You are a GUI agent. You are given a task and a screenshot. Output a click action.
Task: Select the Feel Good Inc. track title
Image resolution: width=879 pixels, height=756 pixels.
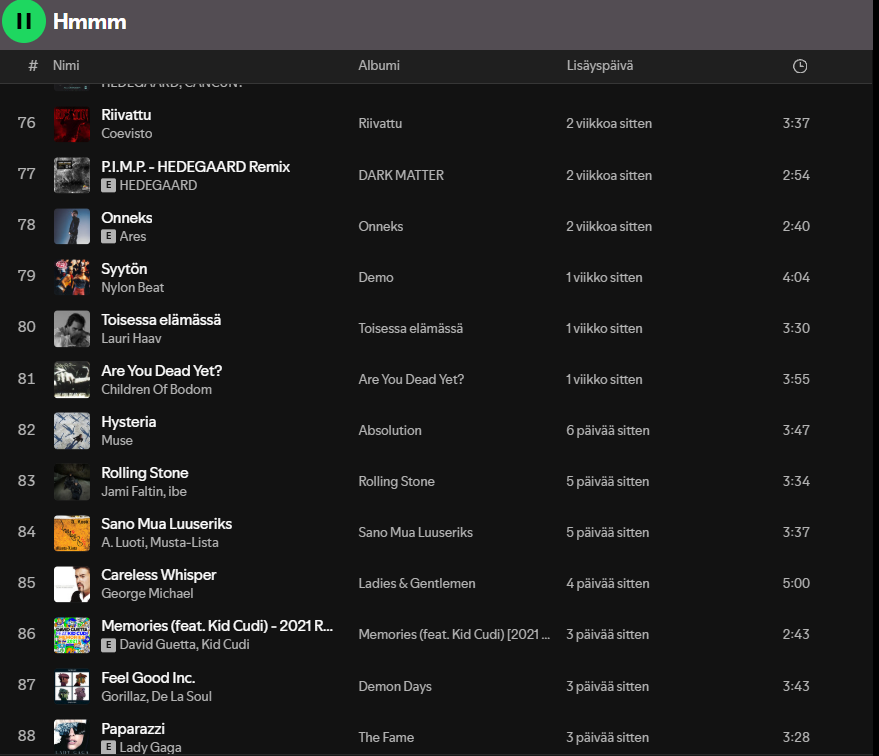(148, 678)
